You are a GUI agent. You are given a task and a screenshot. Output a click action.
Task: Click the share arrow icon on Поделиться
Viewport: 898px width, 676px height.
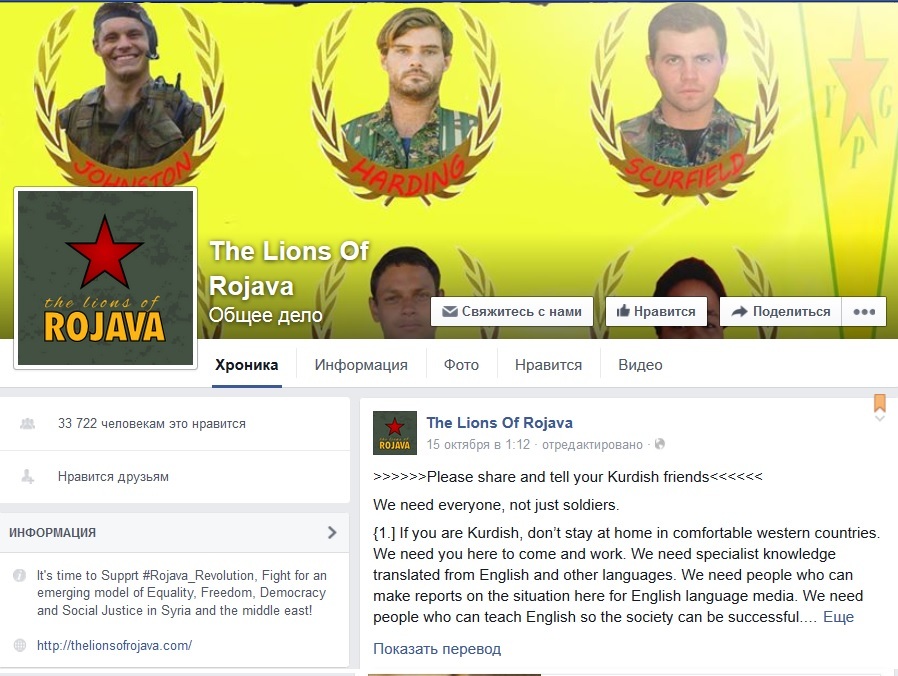point(739,311)
